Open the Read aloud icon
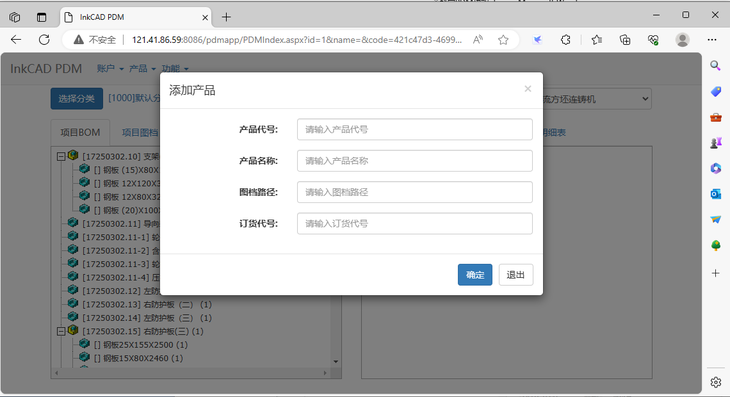Screen dimensions: 730x397 tap(478, 40)
